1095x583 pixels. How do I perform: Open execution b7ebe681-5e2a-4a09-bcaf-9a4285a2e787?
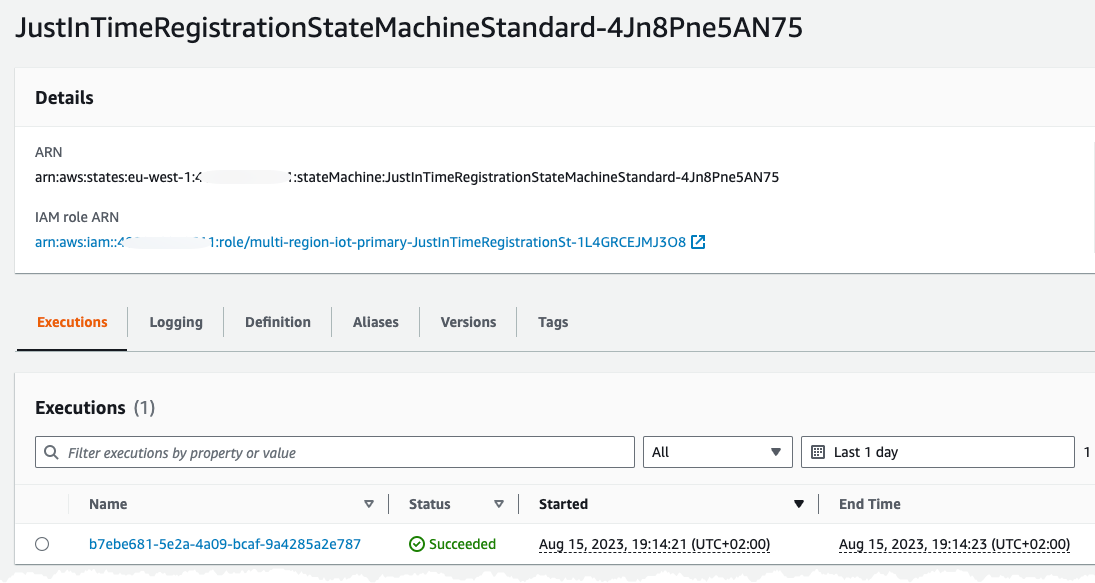coord(225,544)
